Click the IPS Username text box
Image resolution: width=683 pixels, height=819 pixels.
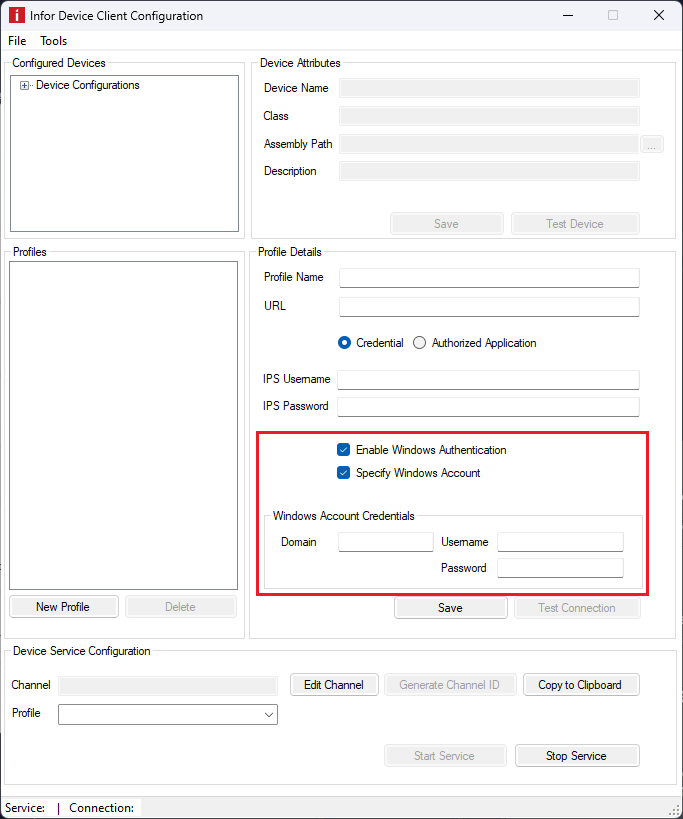click(488, 379)
